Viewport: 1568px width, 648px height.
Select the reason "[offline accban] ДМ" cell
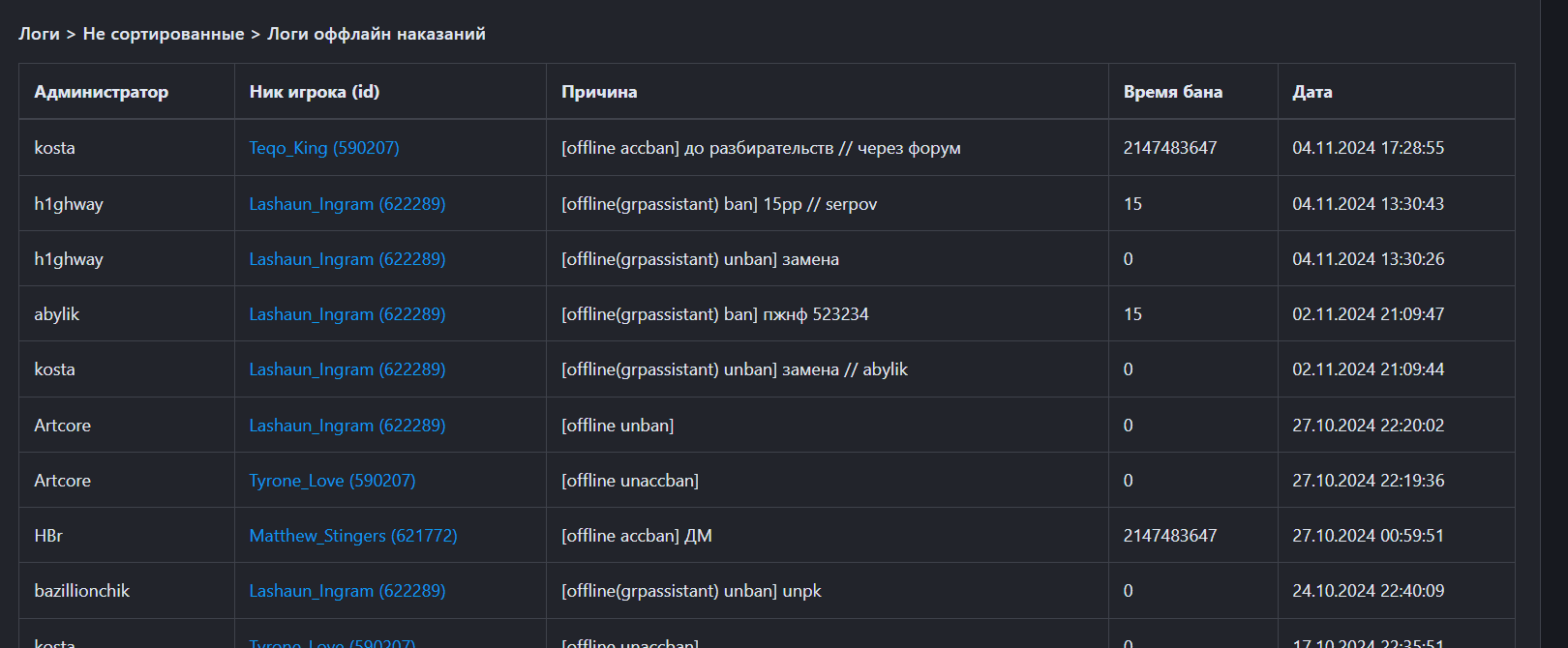click(x=636, y=536)
